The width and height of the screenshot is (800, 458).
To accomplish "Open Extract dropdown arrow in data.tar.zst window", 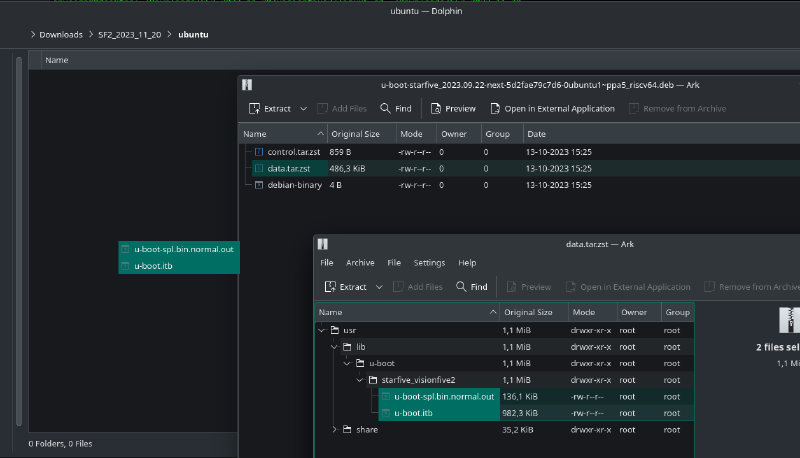I will [x=380, y=287].
